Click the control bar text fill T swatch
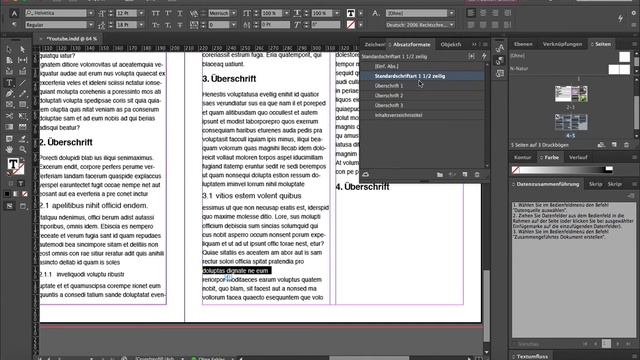 point(351,13)
